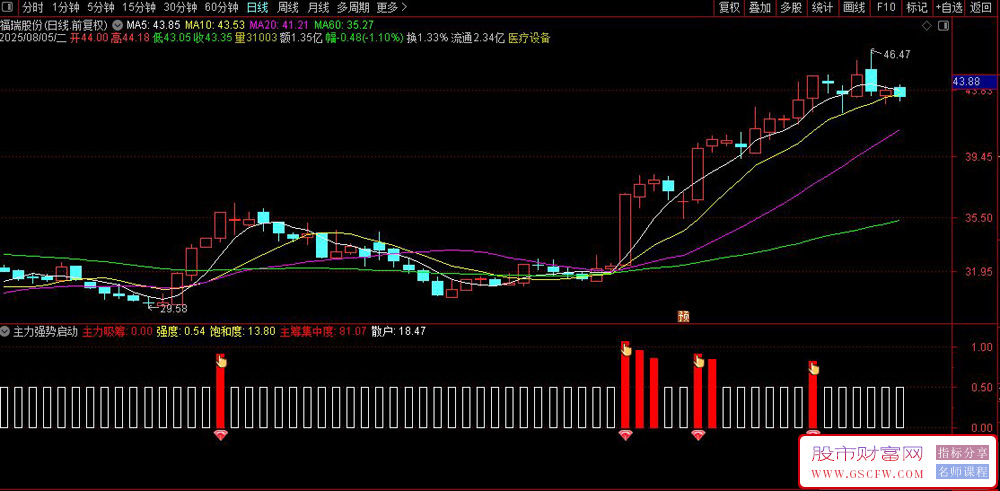Expand the 更多 more periods menu

click(392, 8)
